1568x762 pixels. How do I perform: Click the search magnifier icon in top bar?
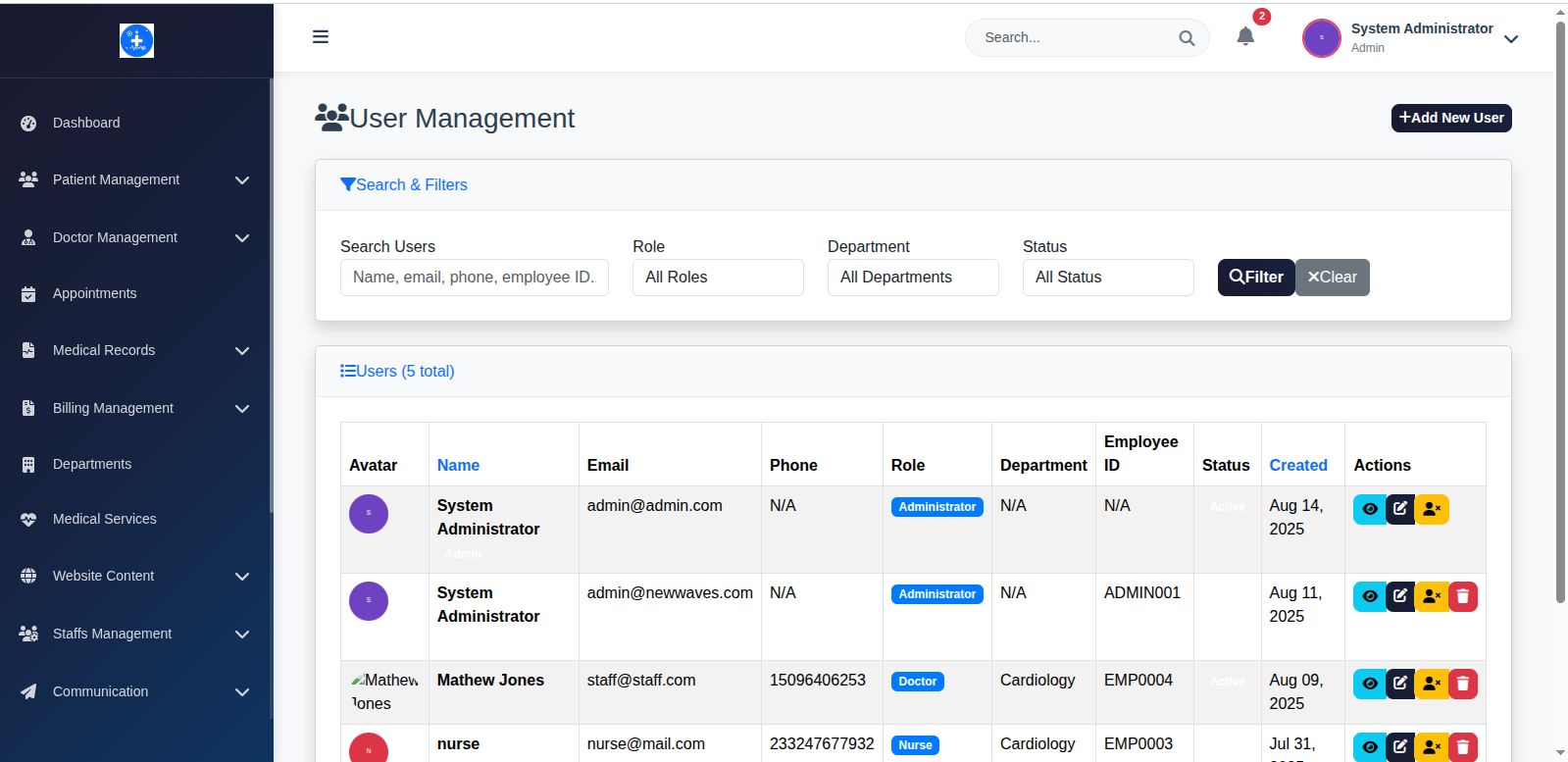pos(1187,38)
